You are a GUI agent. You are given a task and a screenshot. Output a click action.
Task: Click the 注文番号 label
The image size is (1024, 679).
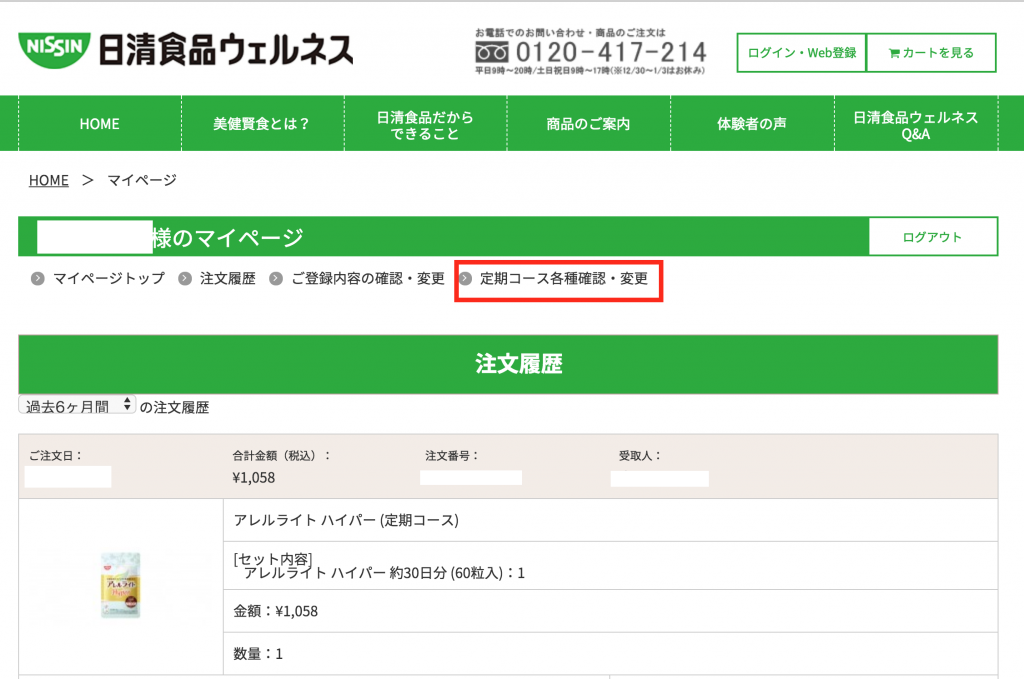pyautogui.click(x=452, y=456)
